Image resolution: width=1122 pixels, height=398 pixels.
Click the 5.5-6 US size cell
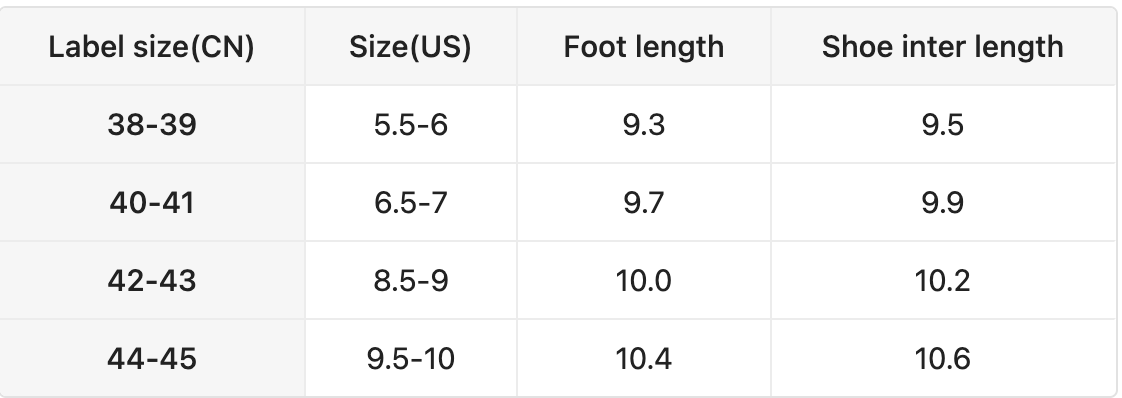pos(411,125)
